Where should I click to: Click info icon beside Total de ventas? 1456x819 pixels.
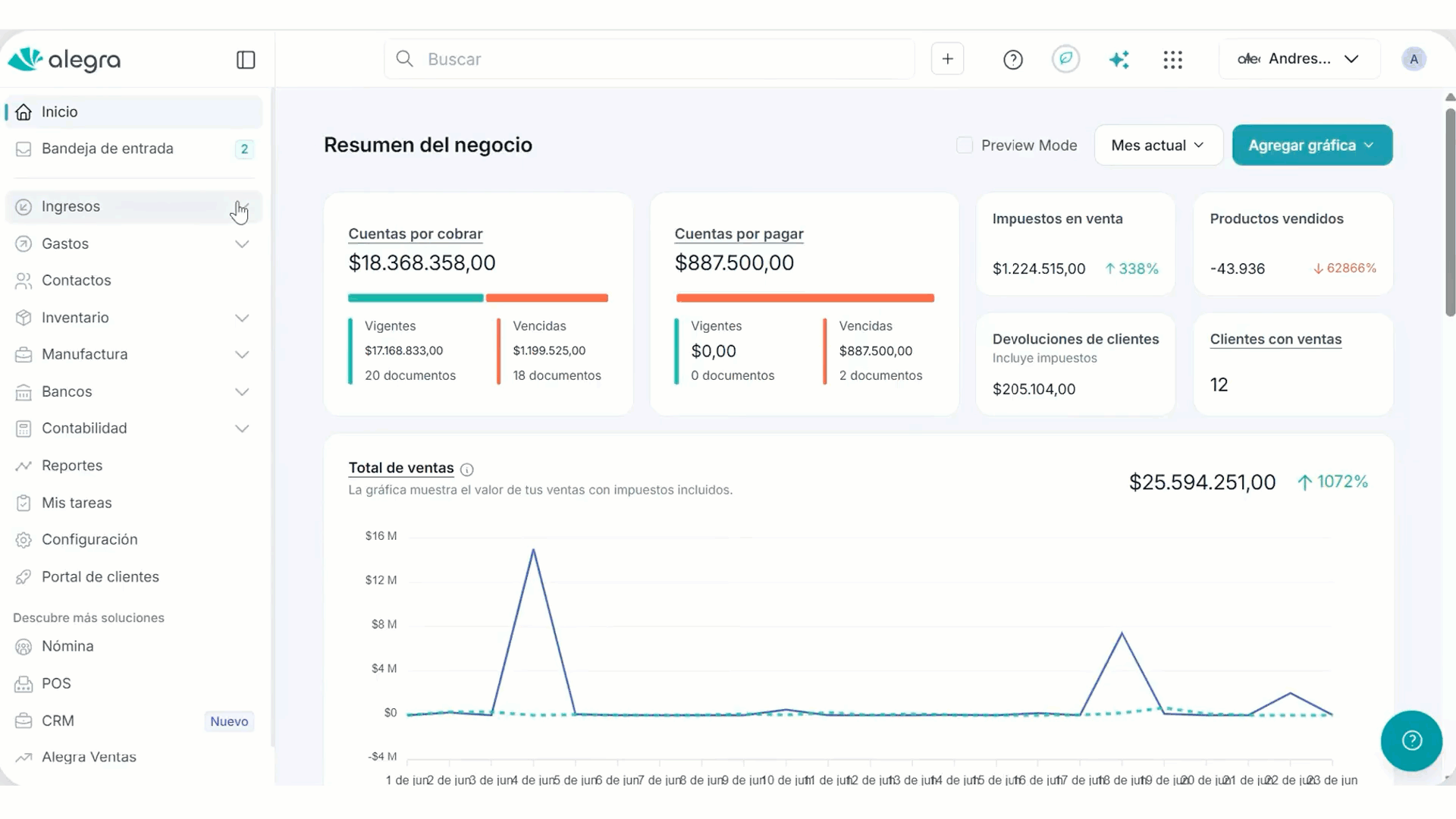(x=467, y=469)
